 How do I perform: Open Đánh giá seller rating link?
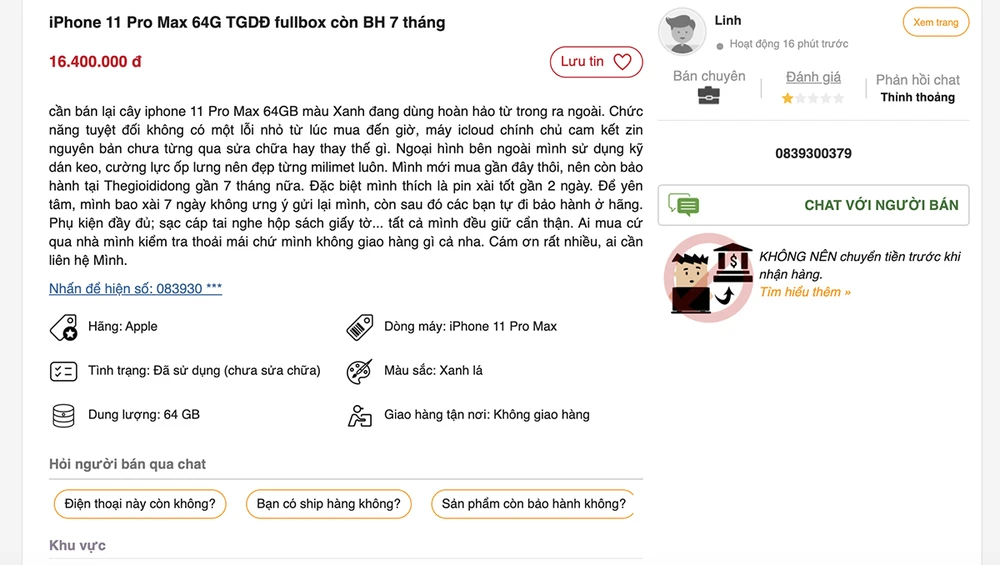813,77
